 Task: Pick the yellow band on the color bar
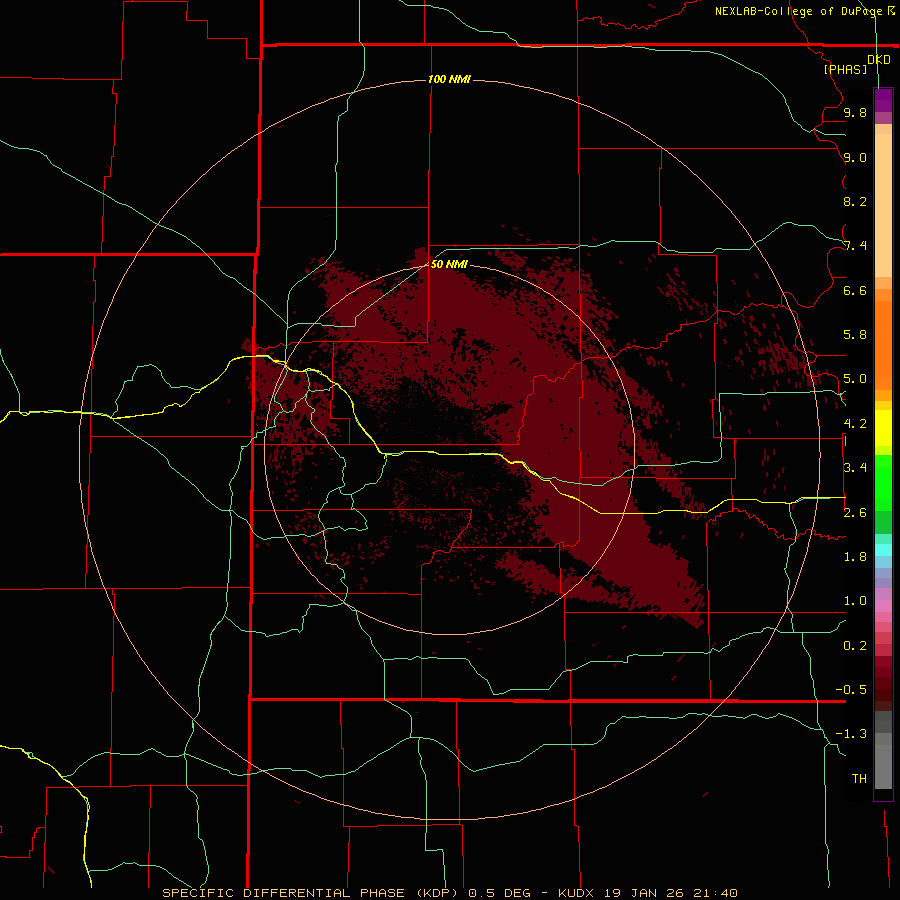[x=883, y=428]
